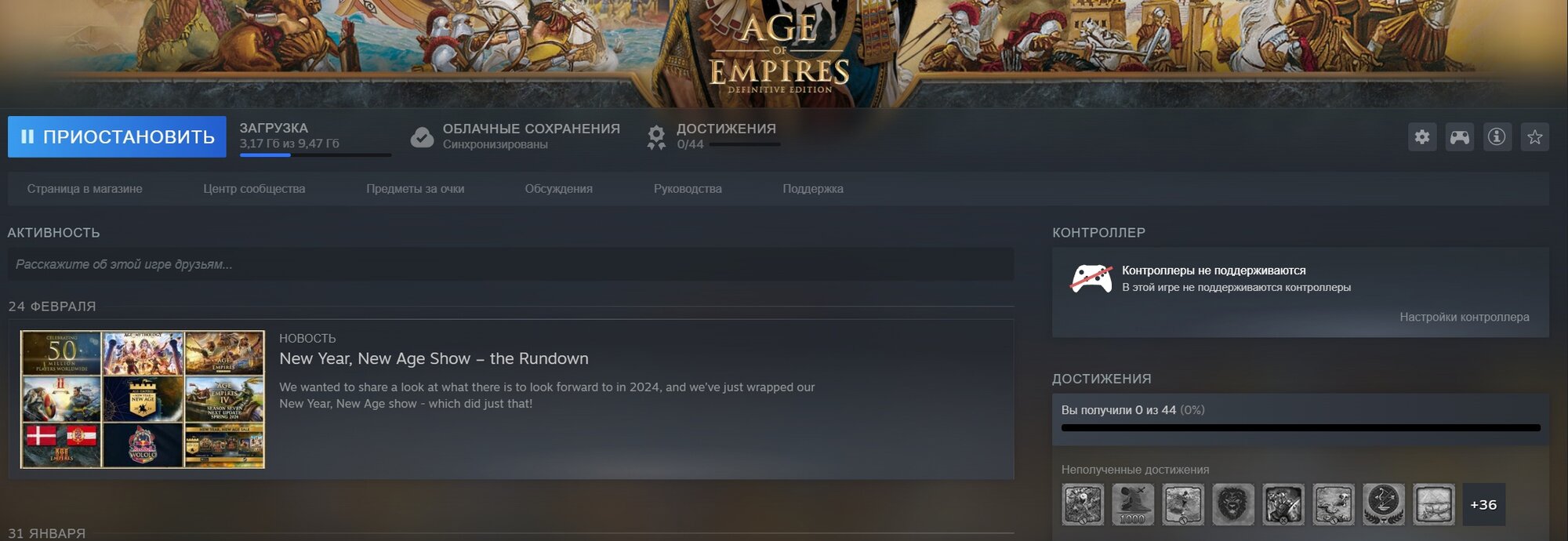Image resolution: width=1568 pixels, height=541 pixels.
Task: Click В этой игре не поддерживаются контроллеры text
Action: 1236,288
